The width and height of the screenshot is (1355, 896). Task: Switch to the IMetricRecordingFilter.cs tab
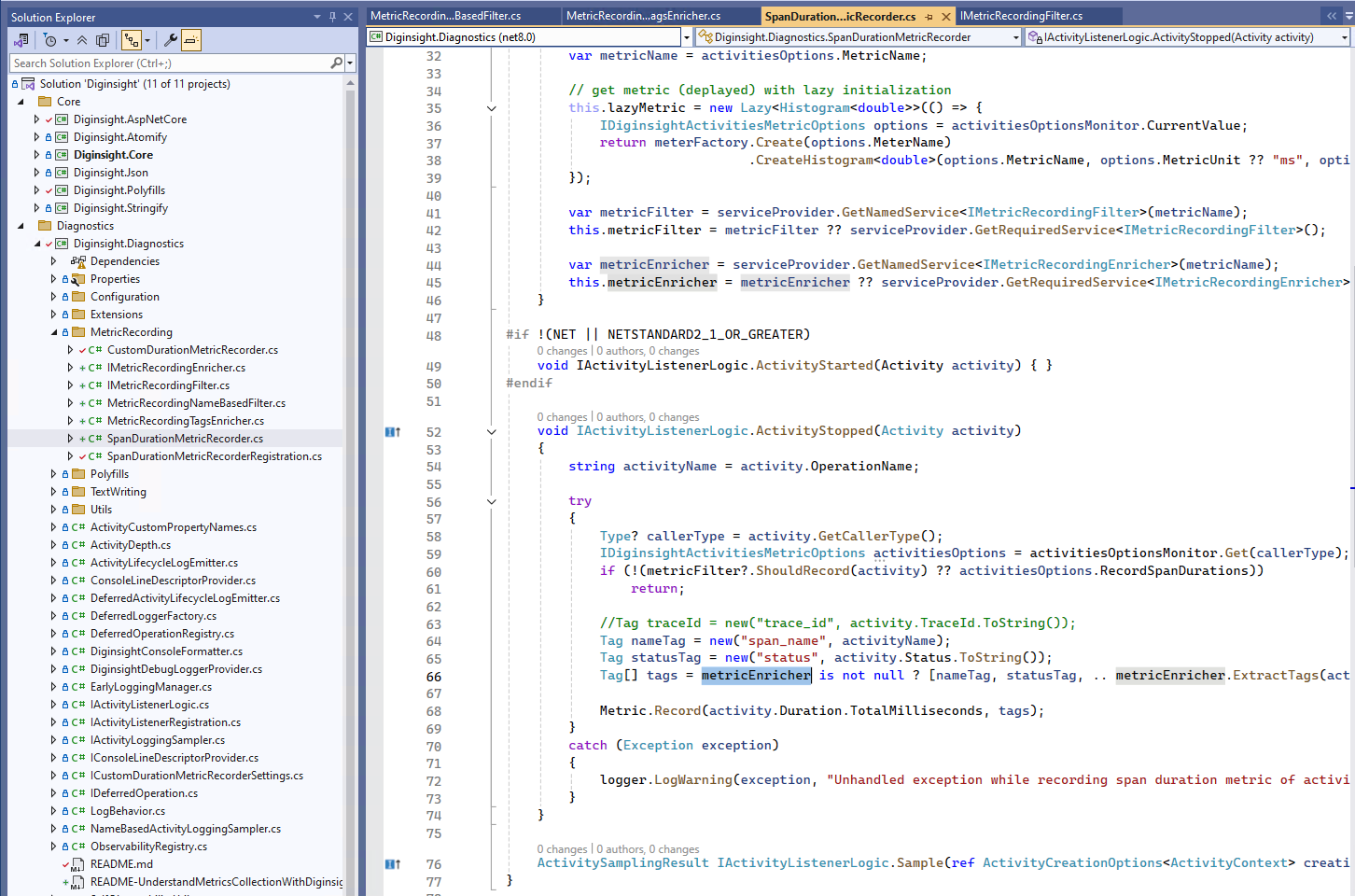pyautogui.click(x=1021, y=16)
